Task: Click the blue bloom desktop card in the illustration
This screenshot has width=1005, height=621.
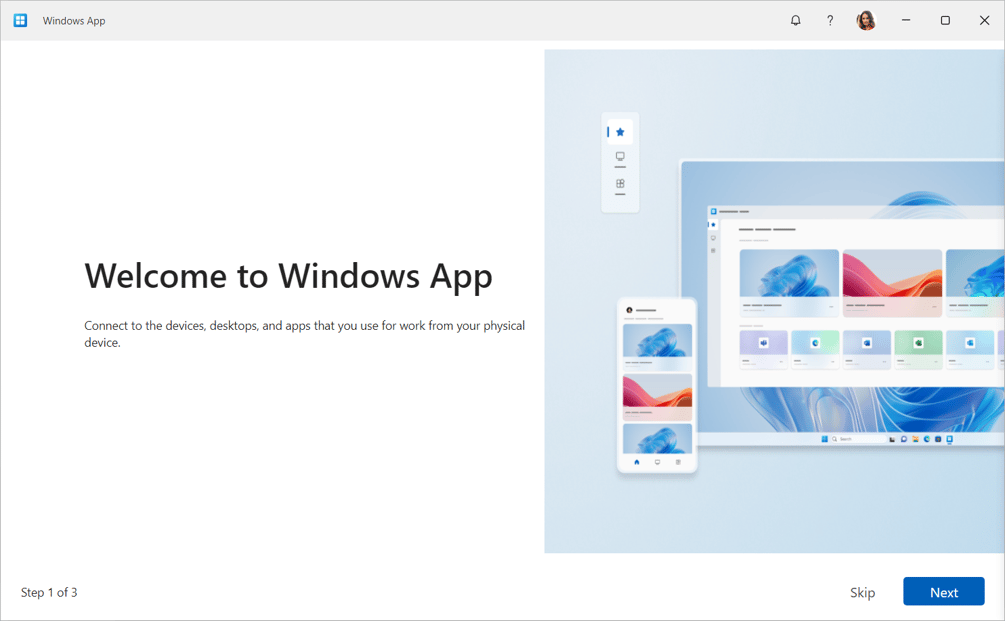Action: pyautogui.click(x=789, y=282)
